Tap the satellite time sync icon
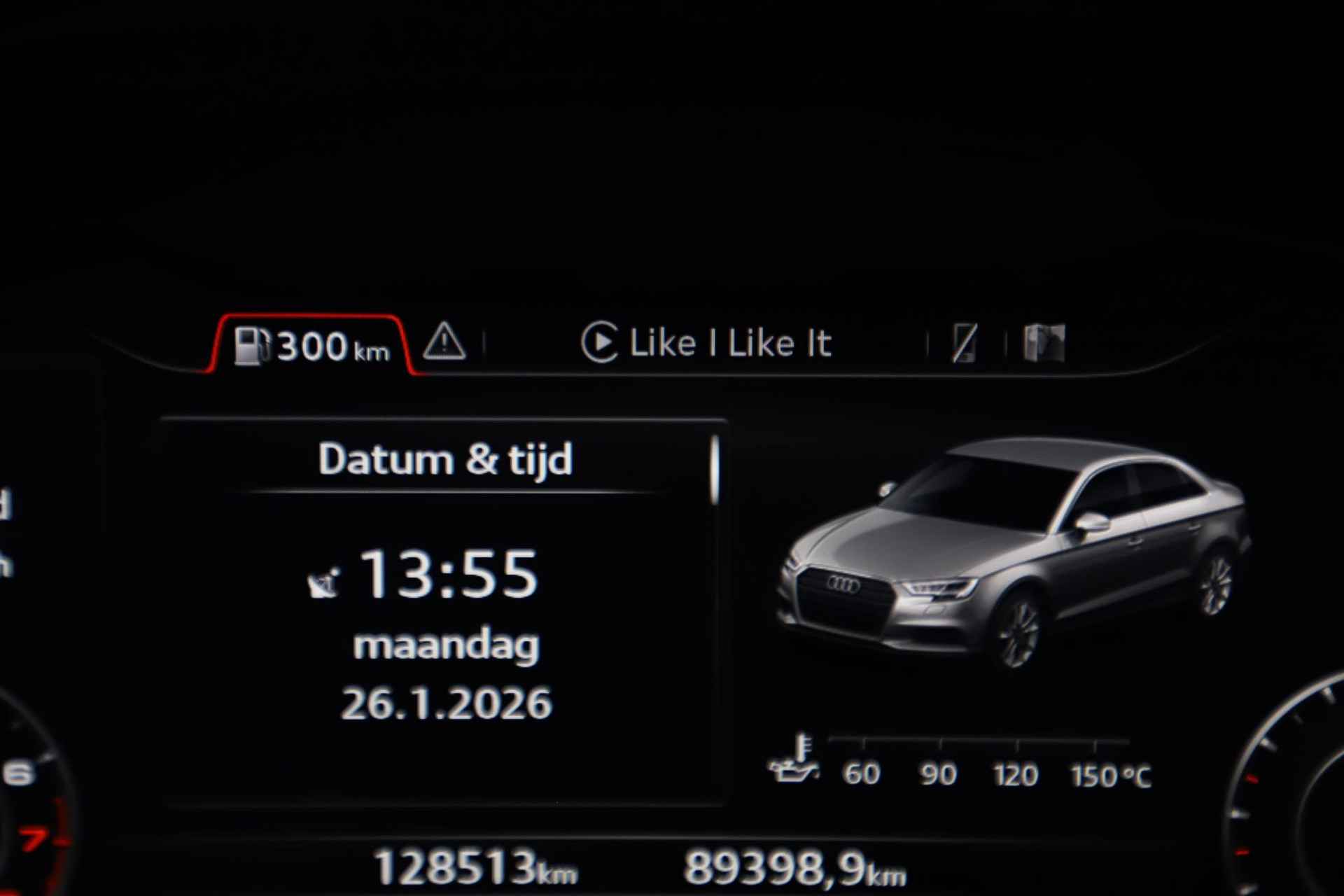The image size is (1344, 896). coord(323,582)
